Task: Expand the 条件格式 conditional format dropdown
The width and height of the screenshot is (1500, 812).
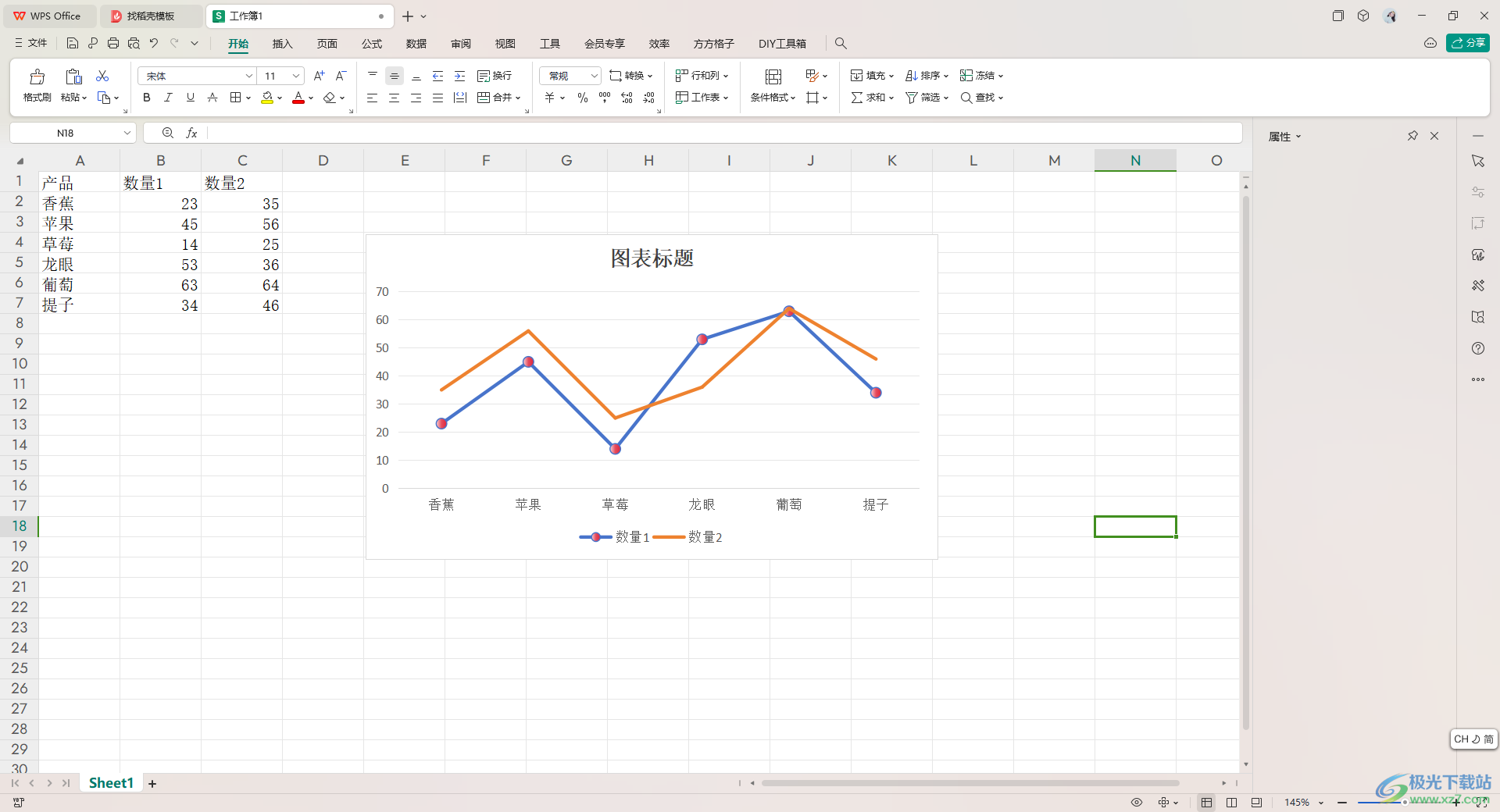Action: (x=792, y=98)
